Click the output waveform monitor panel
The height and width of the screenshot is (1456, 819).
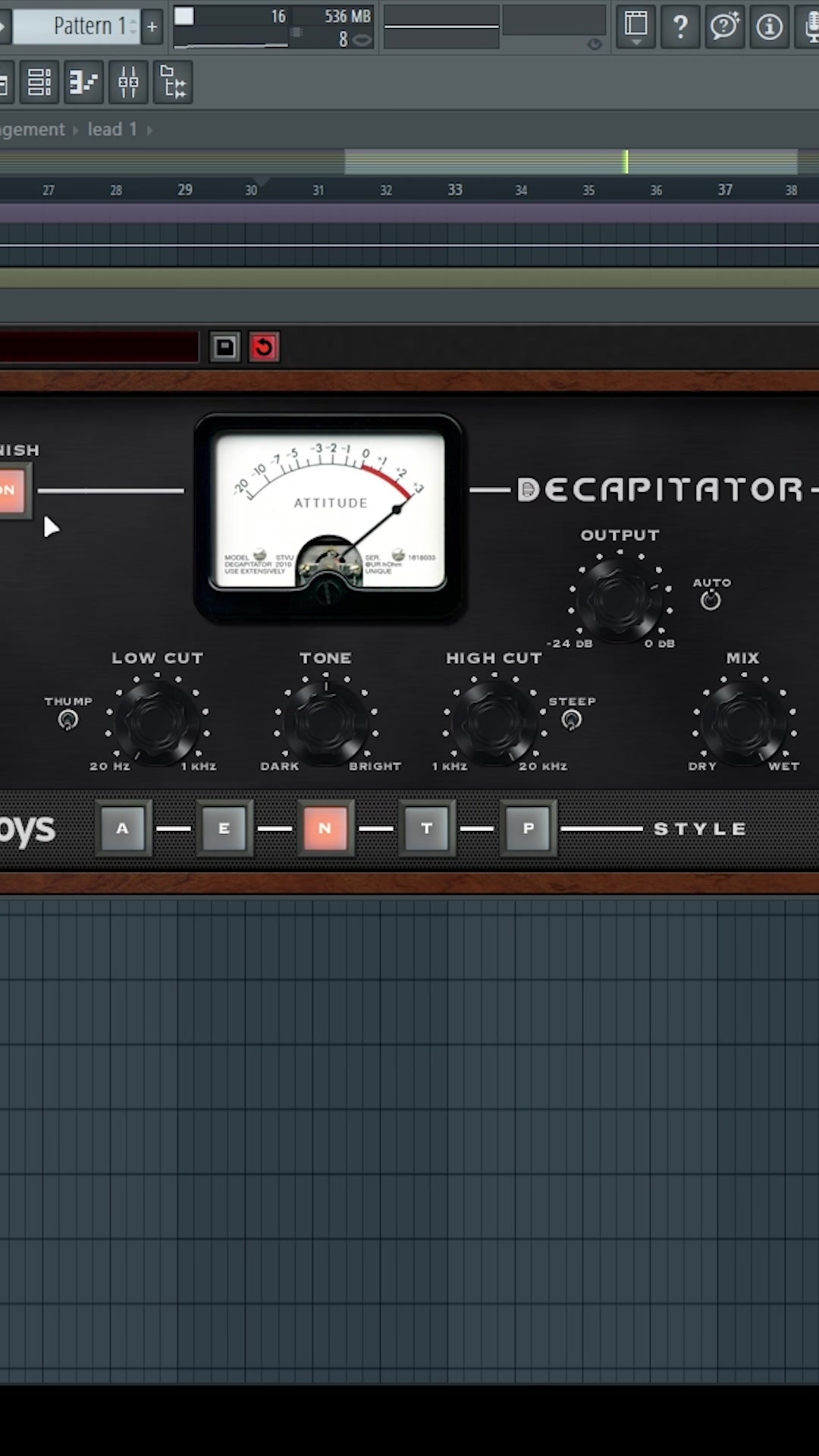441,27
